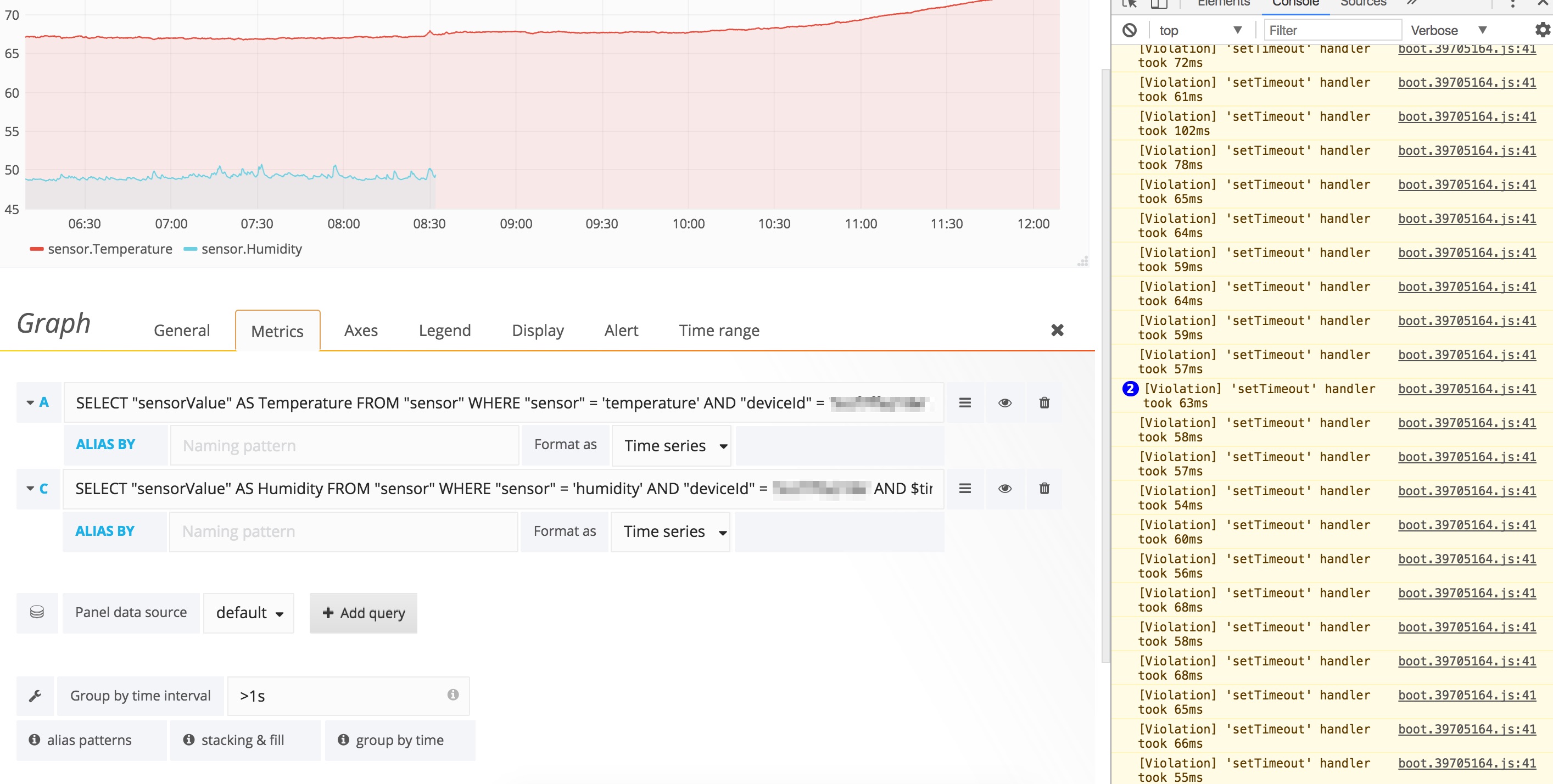Click the Add query button

point(364,613)
